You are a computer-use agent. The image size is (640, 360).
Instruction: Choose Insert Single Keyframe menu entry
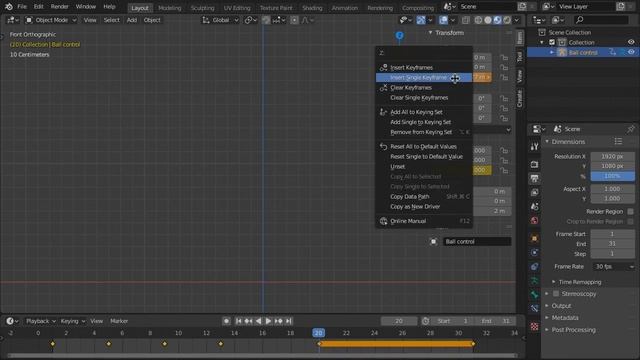point(424,78)
